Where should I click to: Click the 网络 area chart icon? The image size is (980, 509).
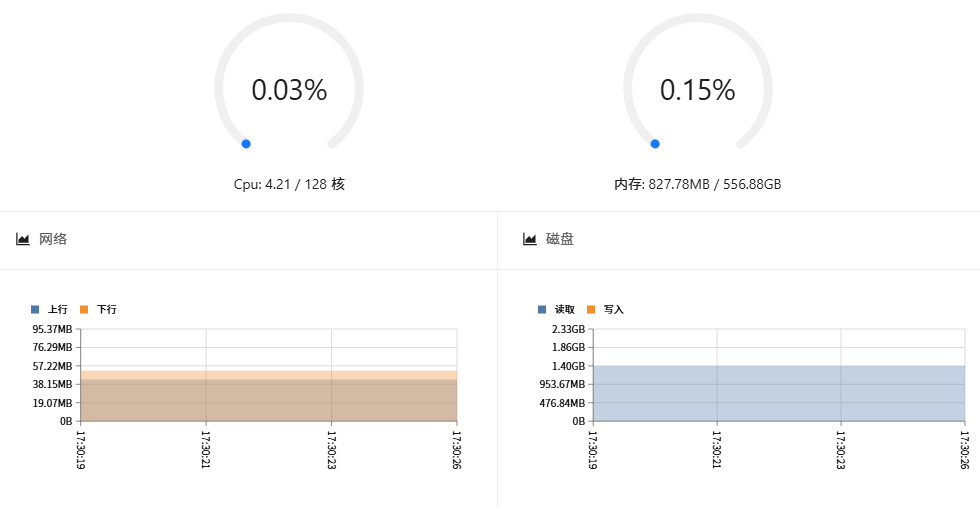pos(22,239)
